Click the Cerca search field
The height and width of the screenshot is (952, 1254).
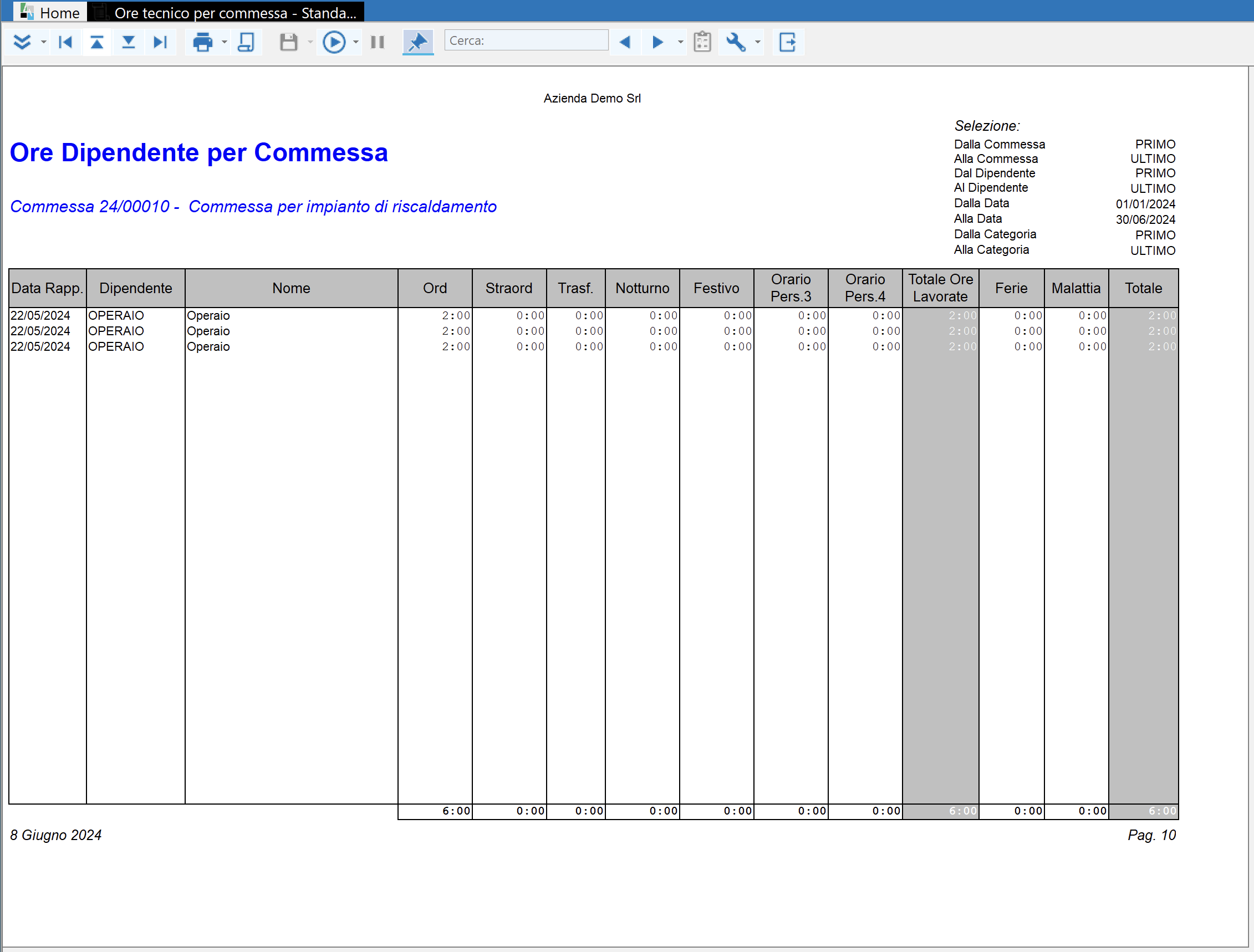(x=526, y=41)
